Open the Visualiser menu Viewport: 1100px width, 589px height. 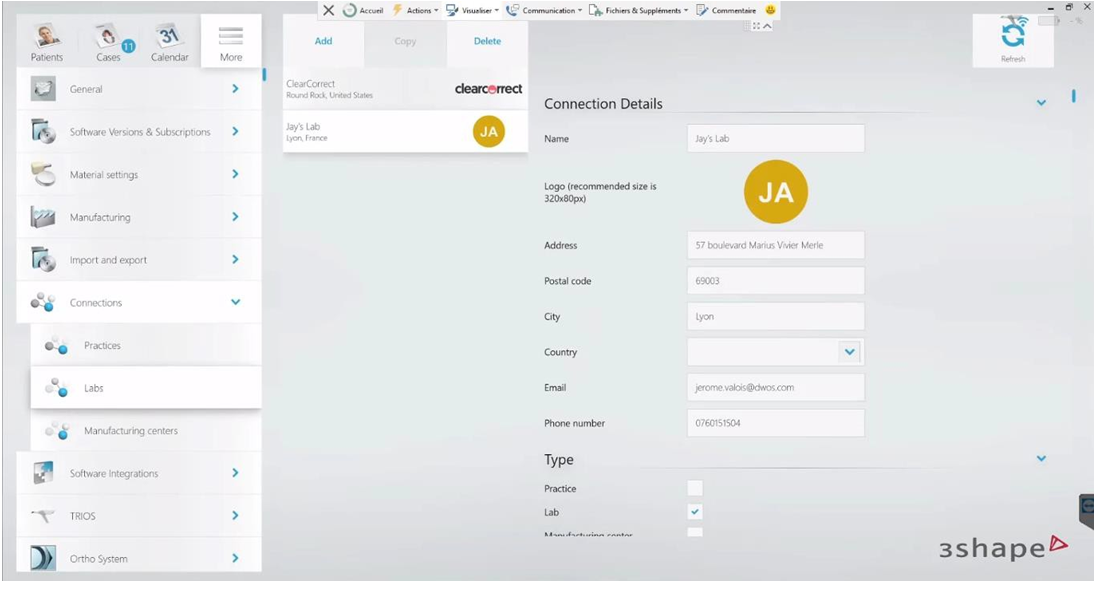point(472,11)
